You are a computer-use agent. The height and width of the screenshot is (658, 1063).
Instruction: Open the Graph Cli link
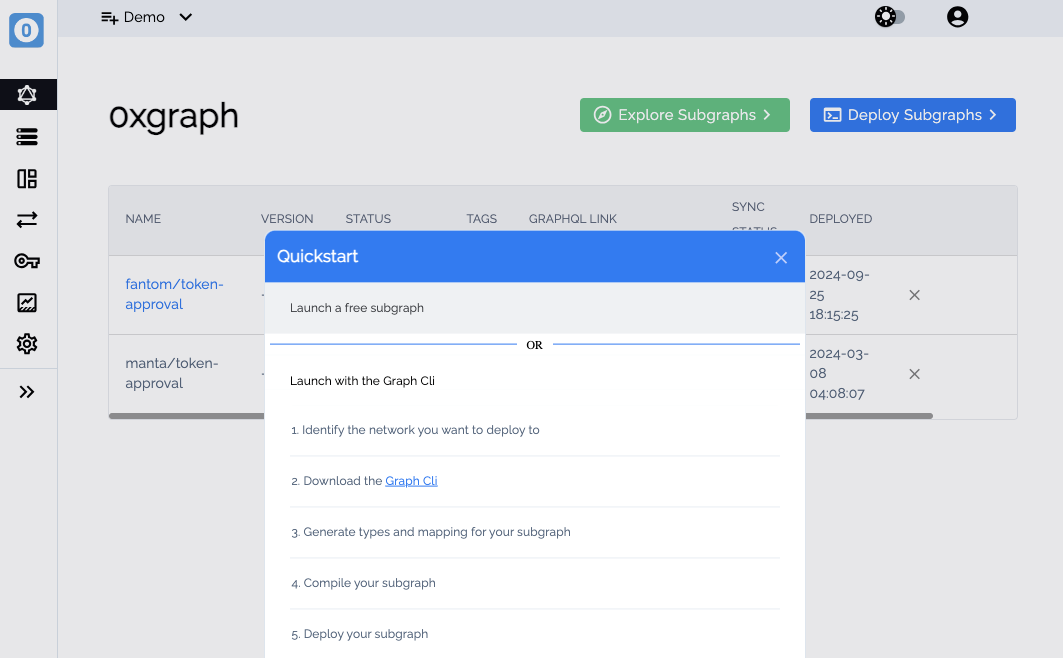411,480
